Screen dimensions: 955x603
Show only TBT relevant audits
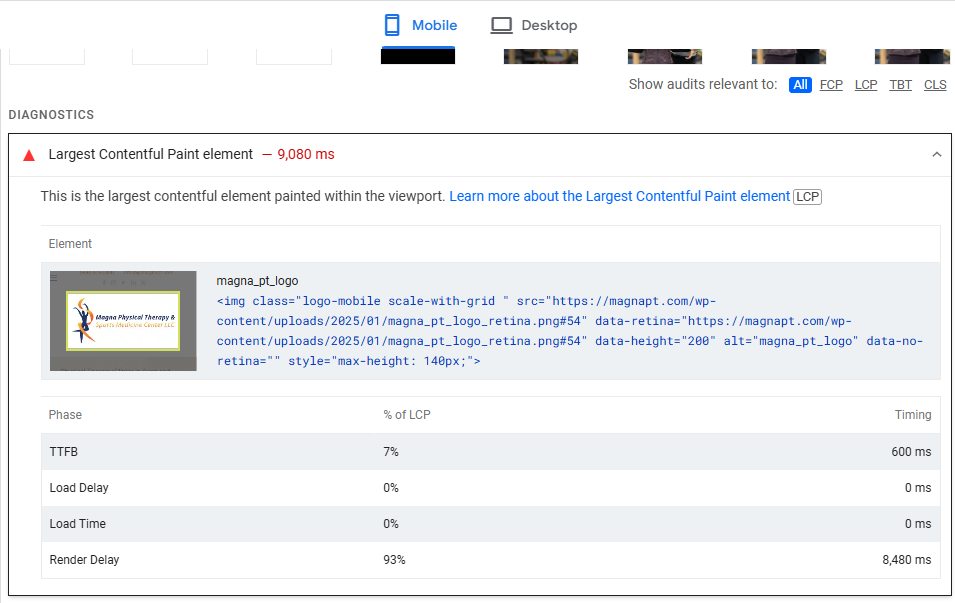(901, 85)
